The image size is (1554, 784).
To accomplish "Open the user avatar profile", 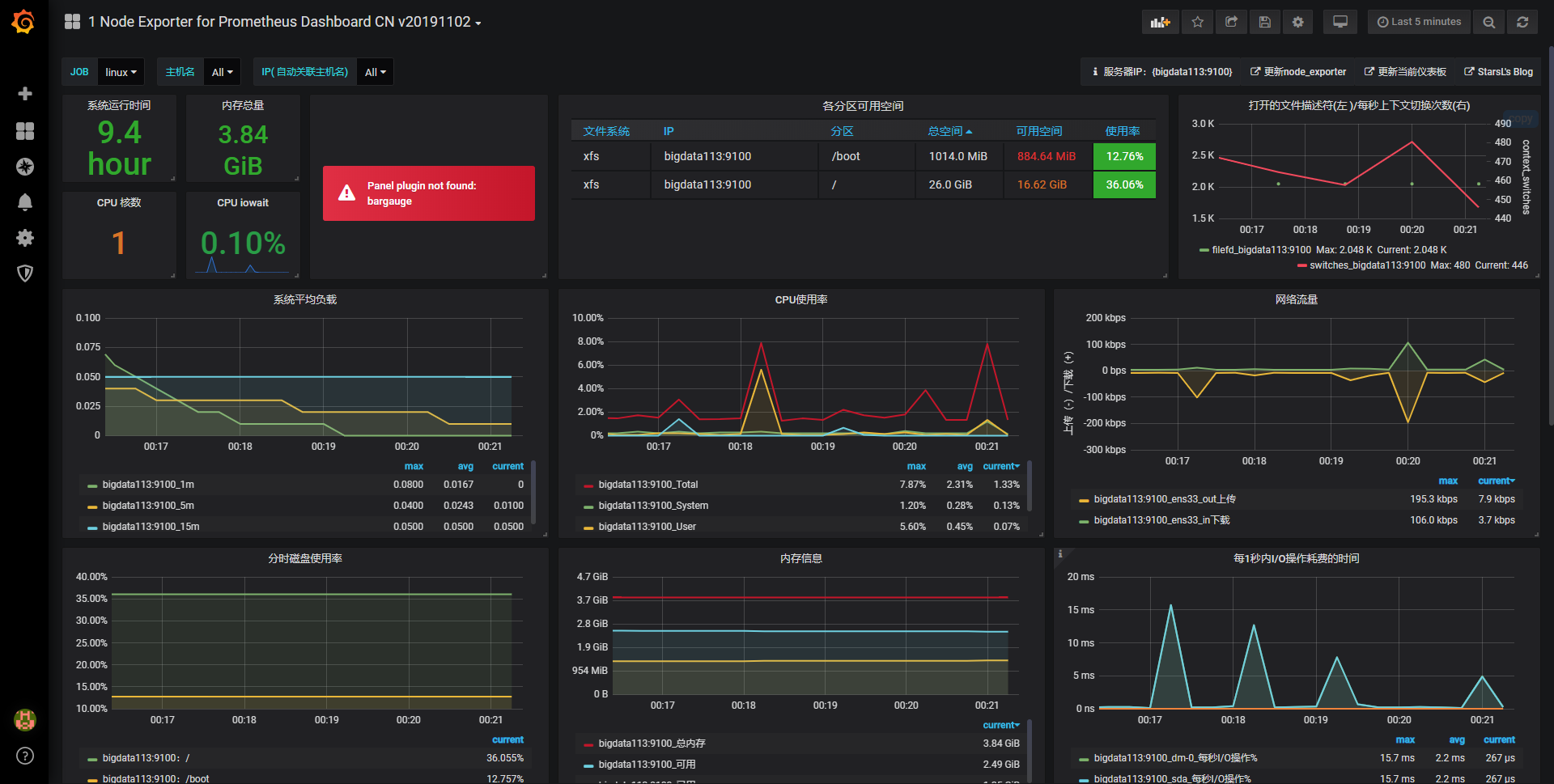I will pyautogui.click(x=25, y=719).
